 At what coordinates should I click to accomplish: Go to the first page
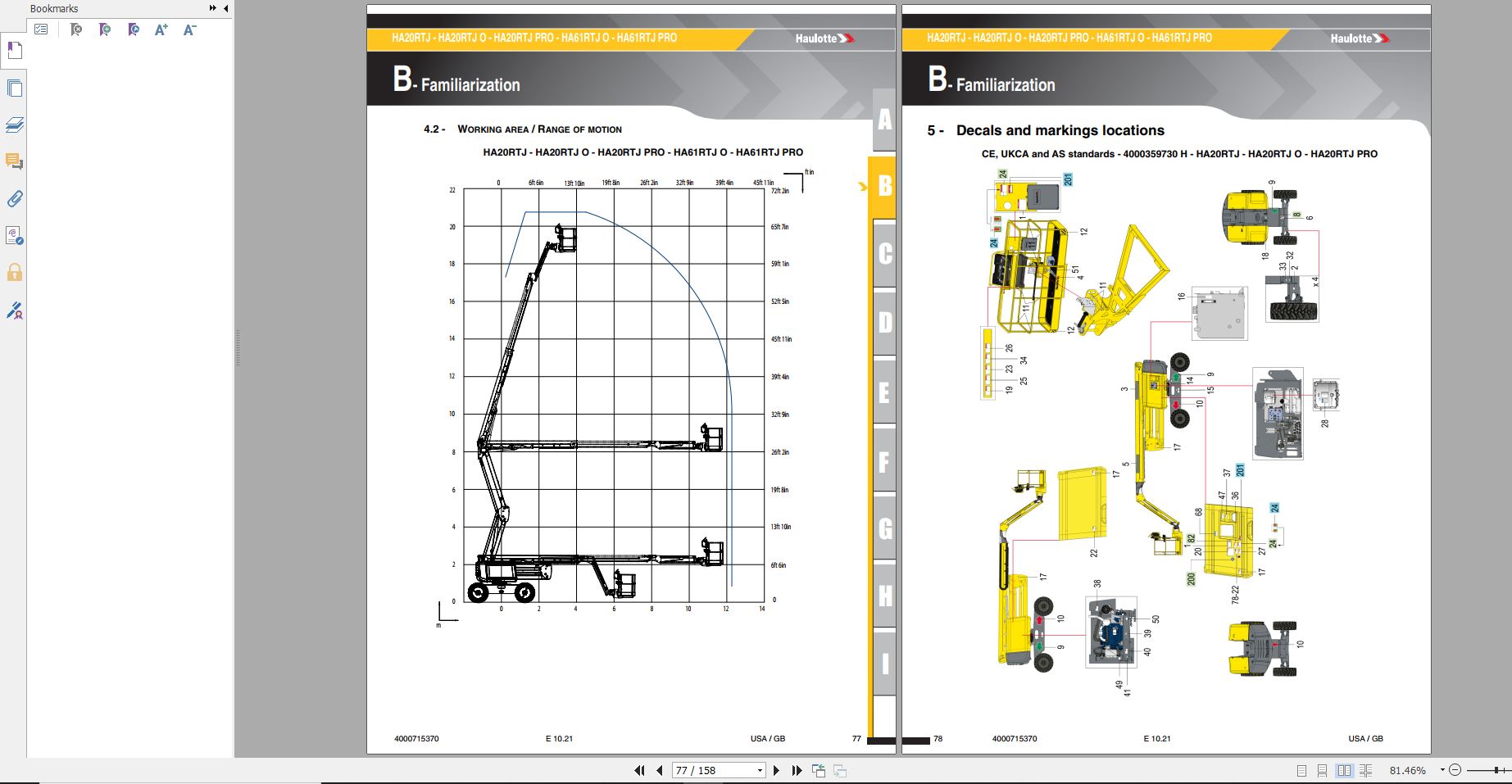tap(639, 770)
